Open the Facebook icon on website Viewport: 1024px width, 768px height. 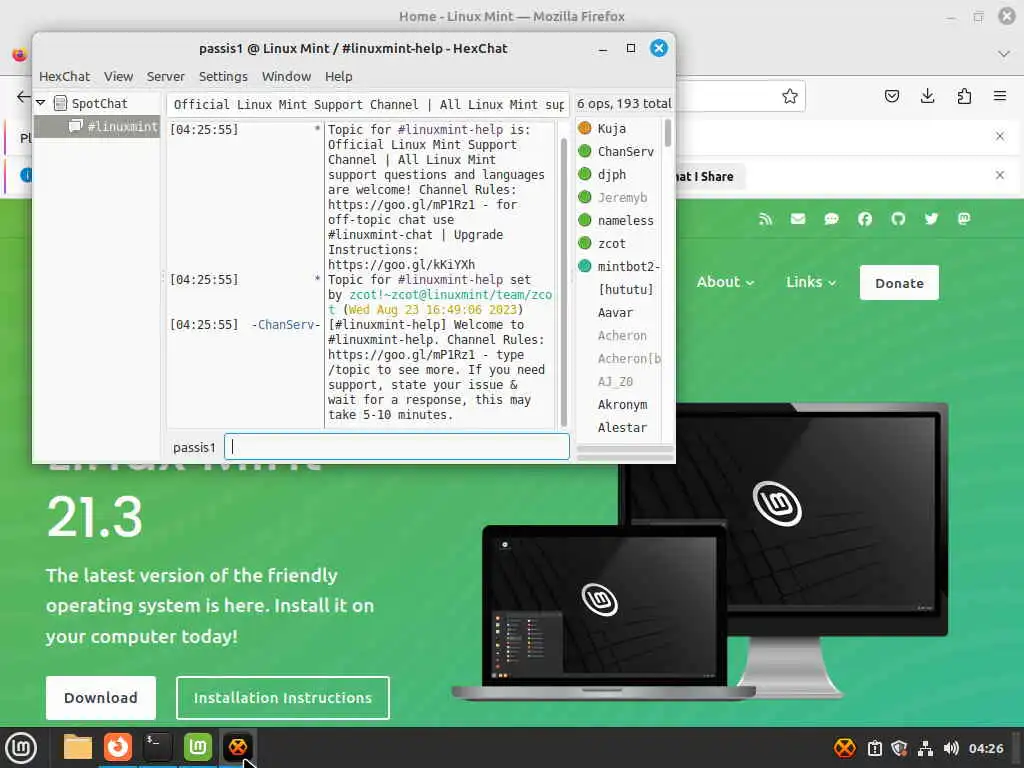point(865,219)
